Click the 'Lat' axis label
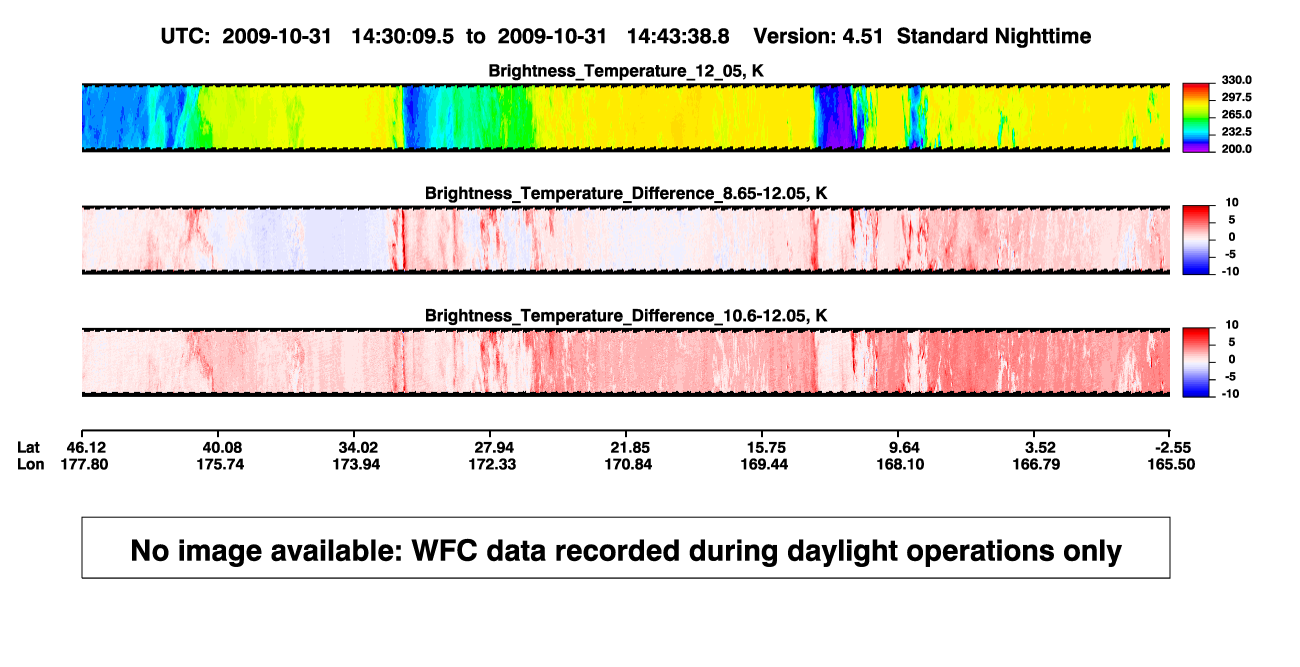 click(29, 447)
